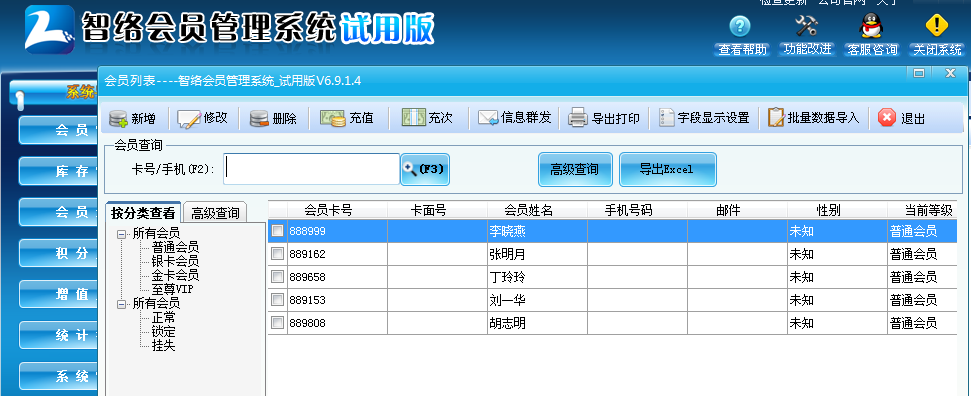Viewport: 971px width, 396px height.
Task: Switch to the 高级查询 tab
Action: point(215,213)
